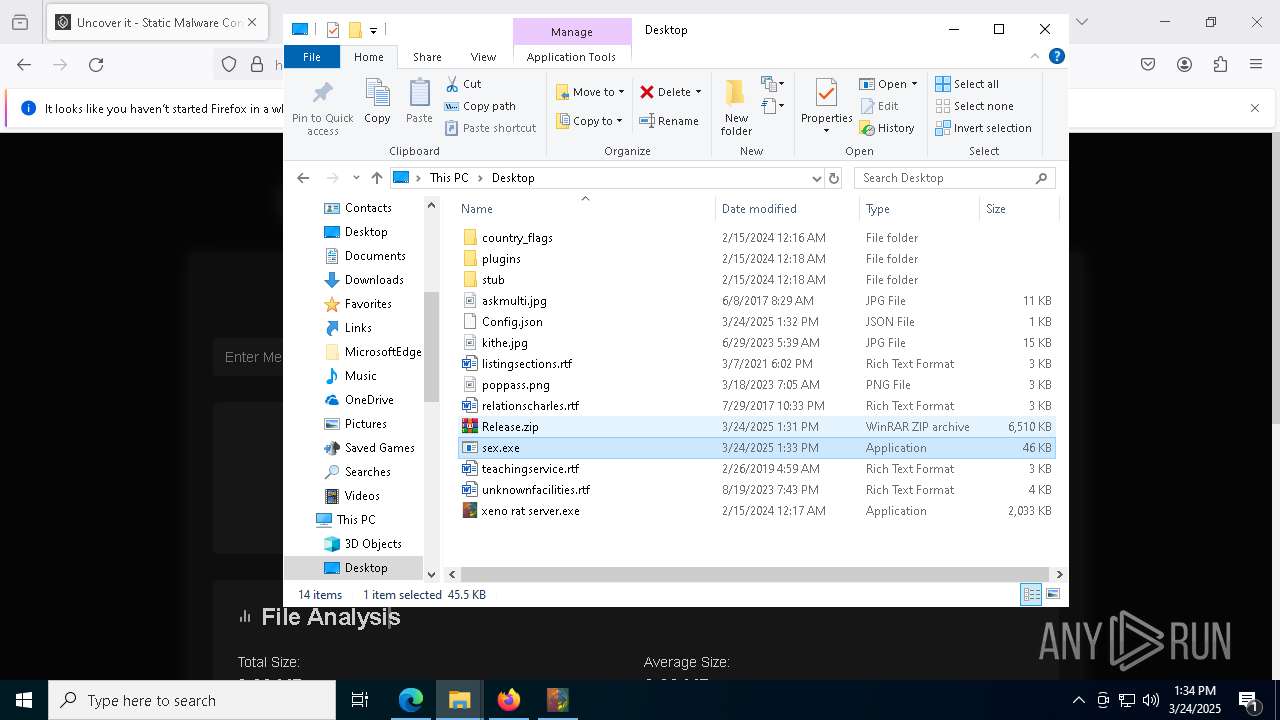Image resolution: width=1280 pixels, height=720 pixels.
Task: Select Saved Games in navigation pane
Action: (379, 448)
